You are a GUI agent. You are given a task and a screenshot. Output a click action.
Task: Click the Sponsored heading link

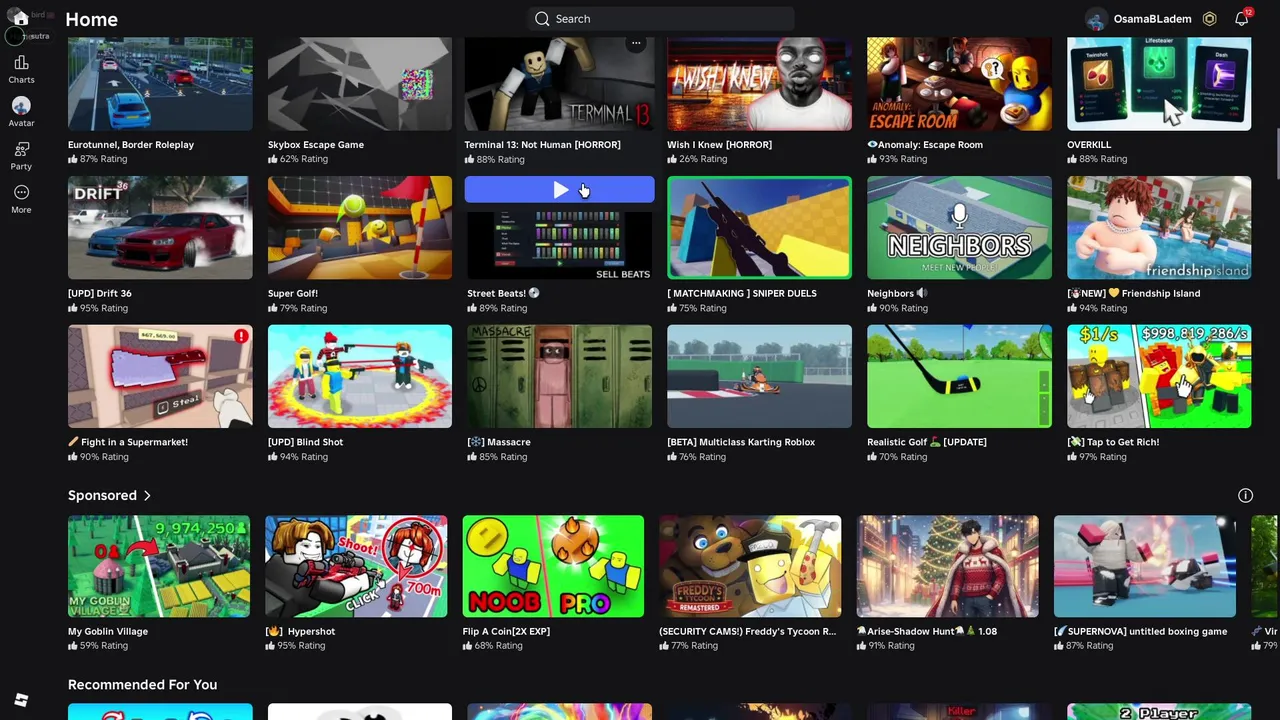pos(102,496)
